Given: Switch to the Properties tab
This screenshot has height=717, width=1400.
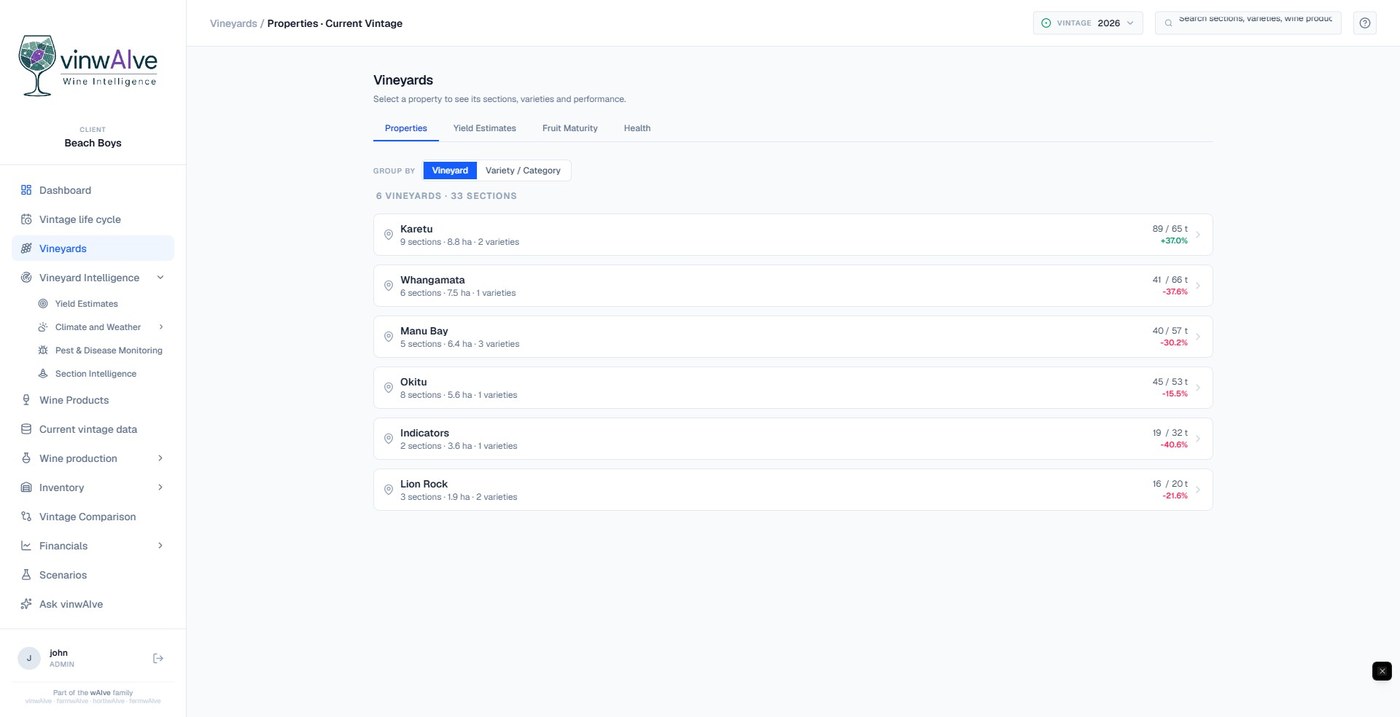Looking at the screenshot, I should [406, 128].
